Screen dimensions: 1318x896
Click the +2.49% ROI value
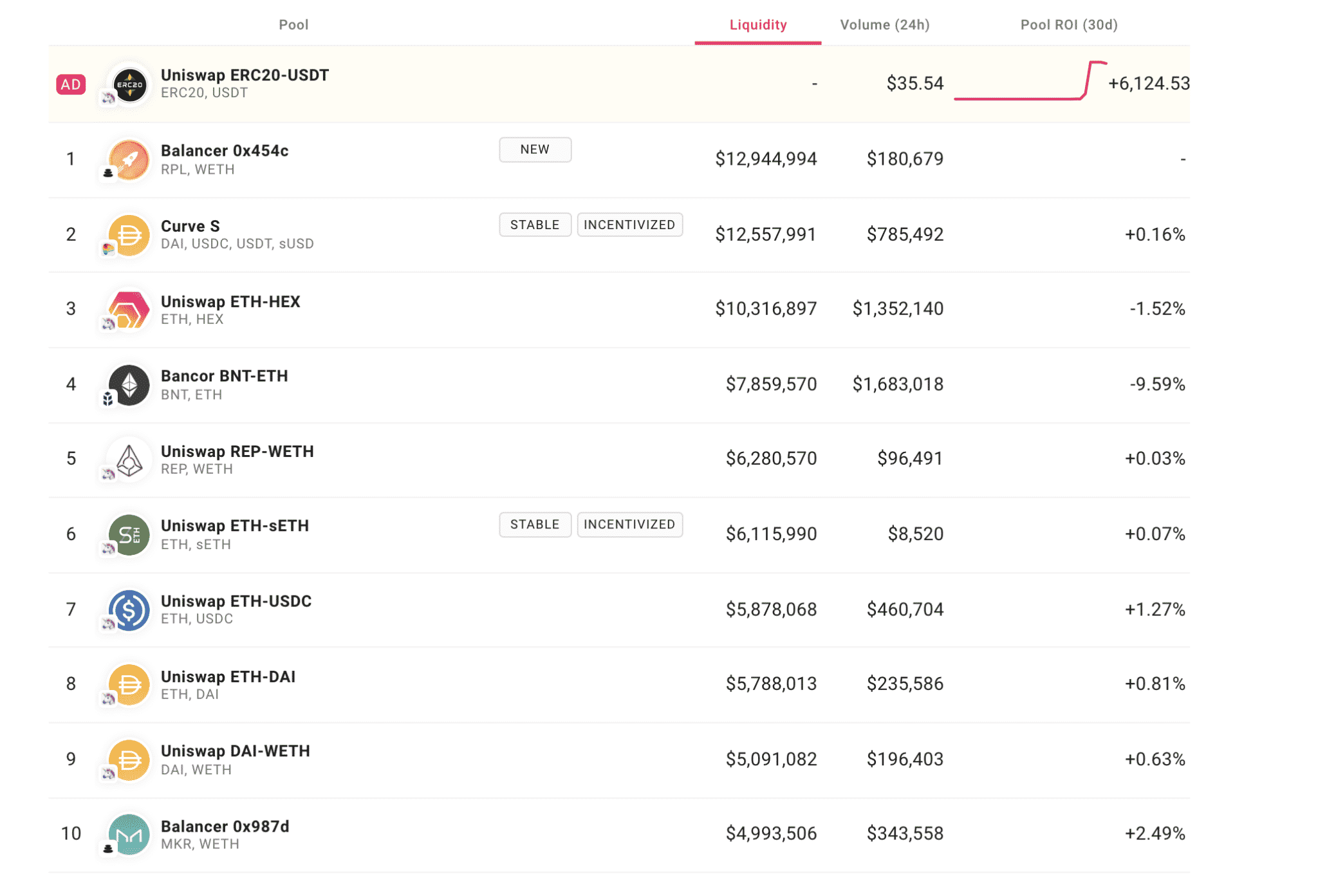[1155, 834]
